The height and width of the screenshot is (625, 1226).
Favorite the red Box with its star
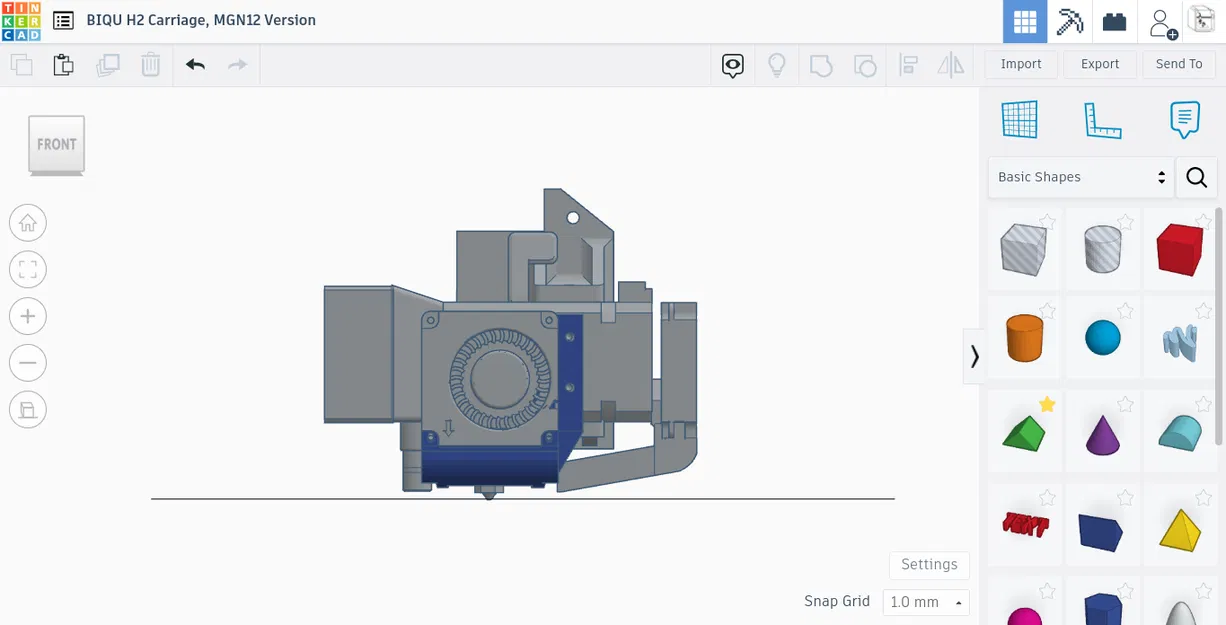click(x=1203, y=221)
